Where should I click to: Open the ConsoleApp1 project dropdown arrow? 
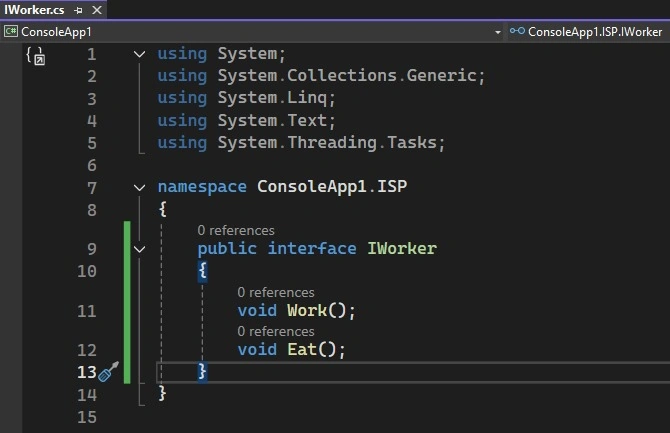(x=497, y=32)
